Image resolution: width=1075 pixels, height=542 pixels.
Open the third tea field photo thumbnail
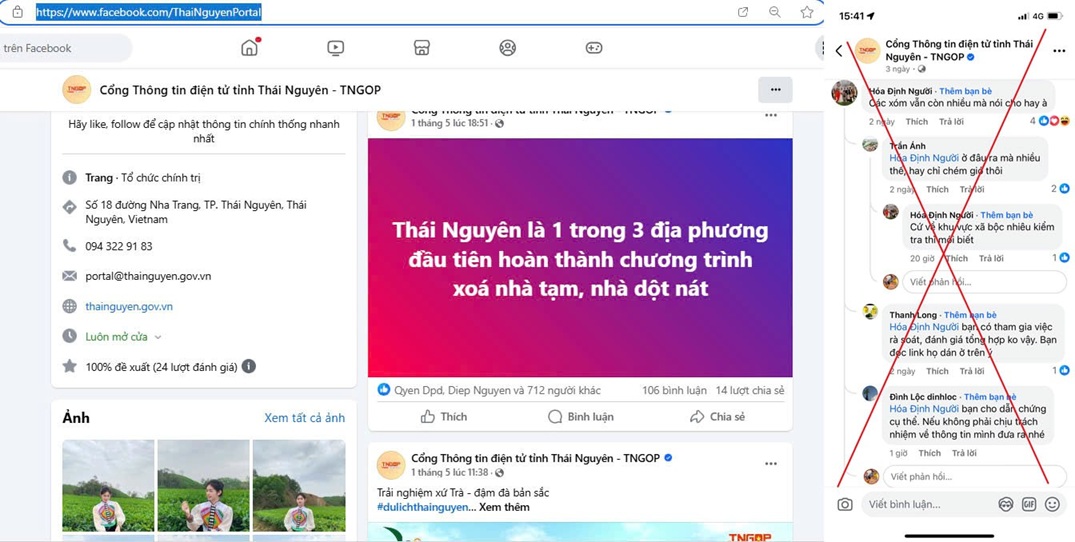pyautogui.click(x=299, y=486)
